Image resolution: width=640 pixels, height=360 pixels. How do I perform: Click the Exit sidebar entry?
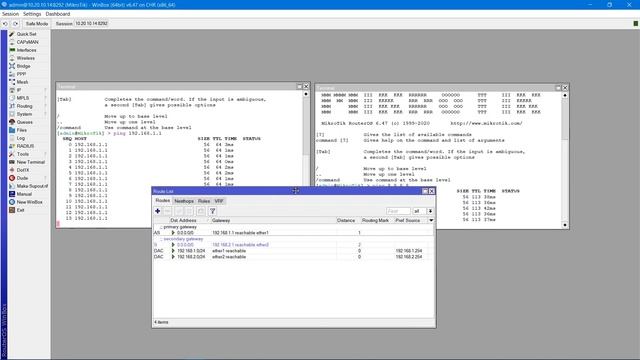tap(20, 210)
